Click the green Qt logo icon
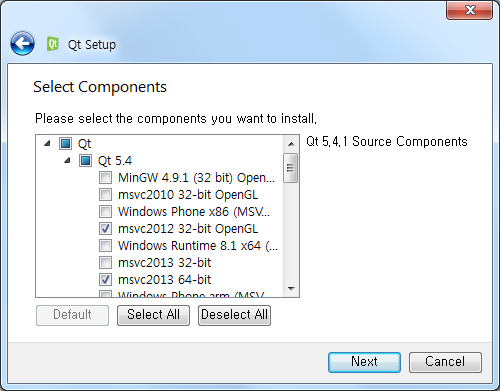500x391 pixels. tap(53, 44)
